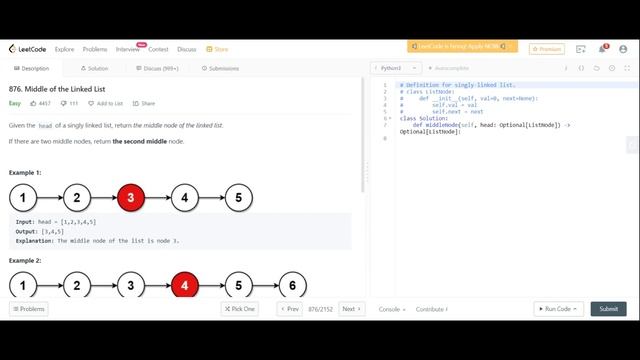Switch to the Solution tab

pos(94,68)
